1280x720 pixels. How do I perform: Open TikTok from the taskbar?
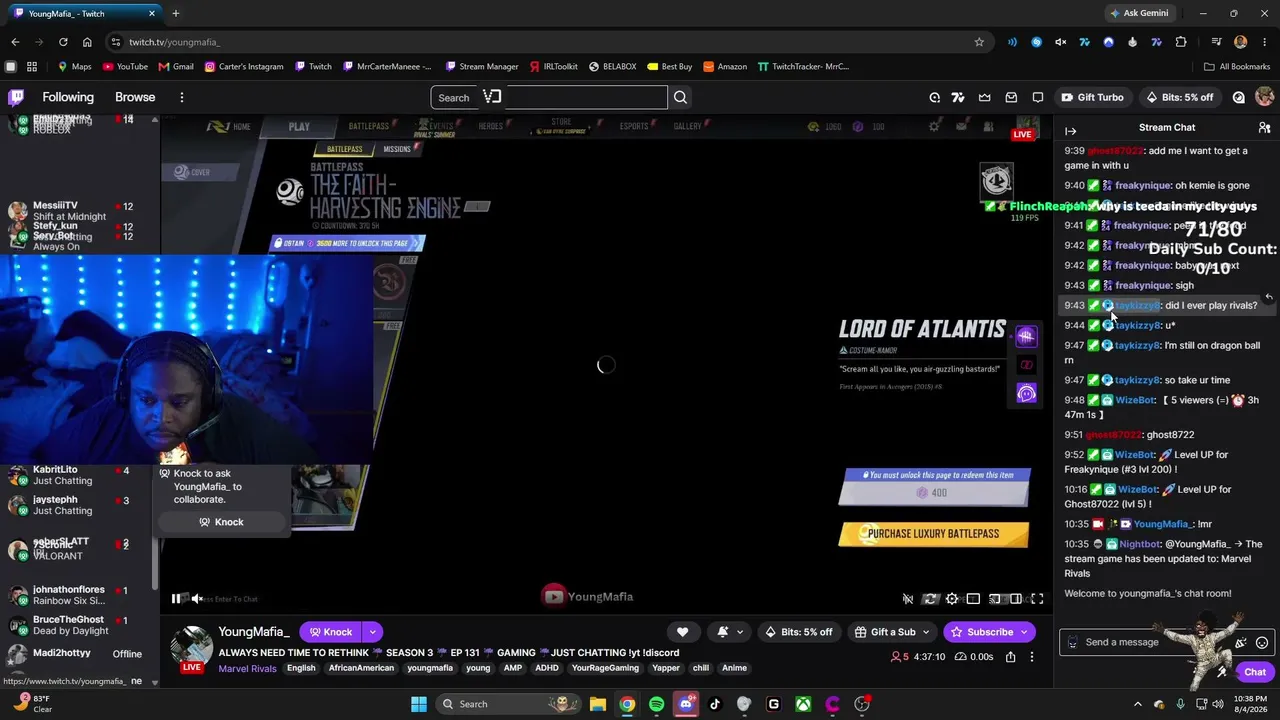coord(715,704)
